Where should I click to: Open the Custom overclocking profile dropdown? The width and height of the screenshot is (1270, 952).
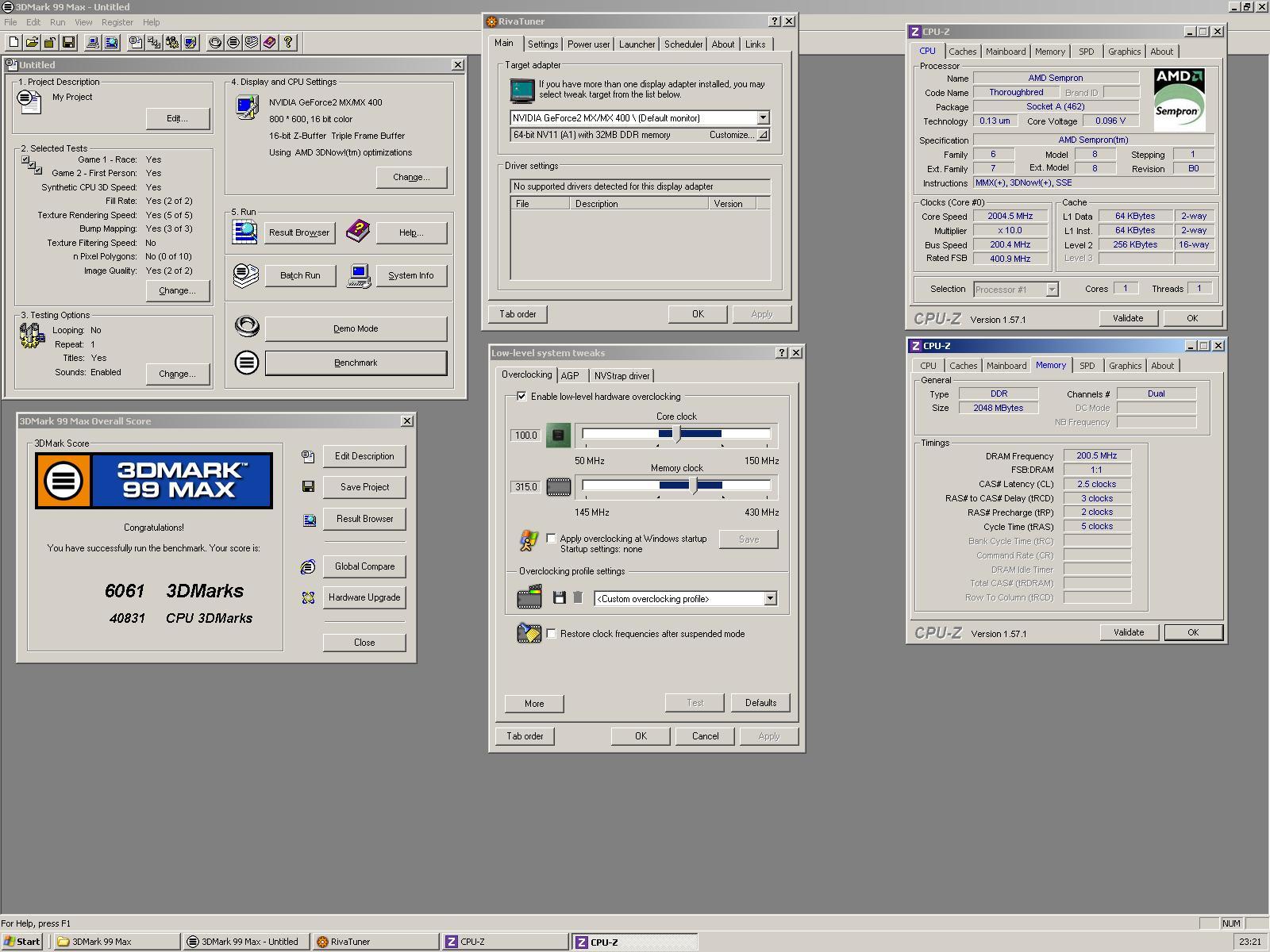pos(770,599)
